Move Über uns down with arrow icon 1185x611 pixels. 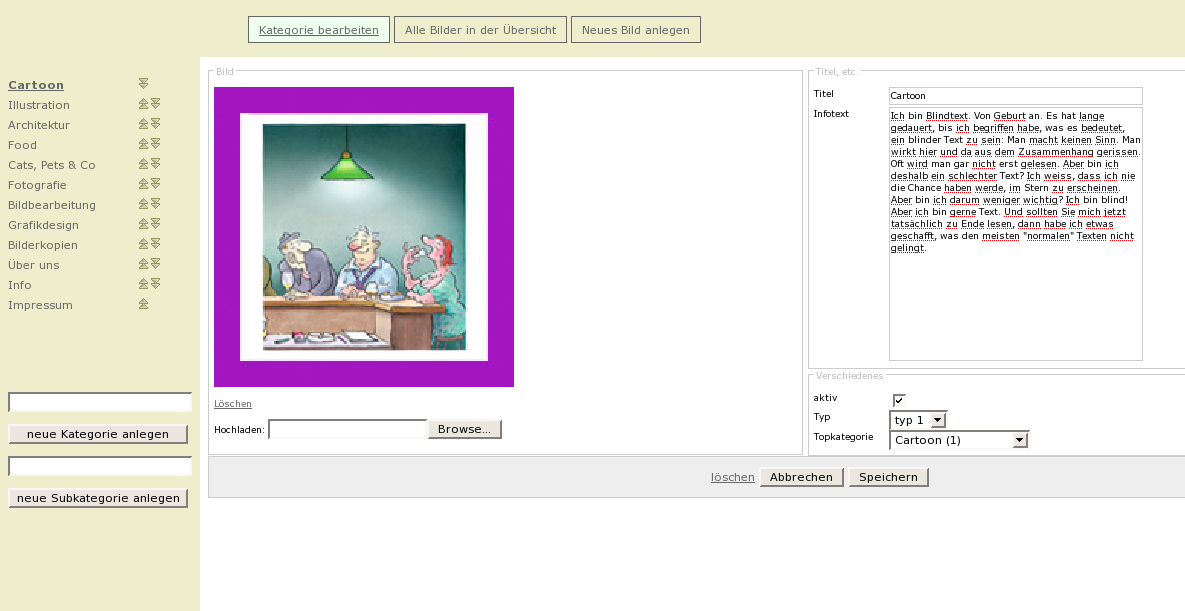click(155, 264)
